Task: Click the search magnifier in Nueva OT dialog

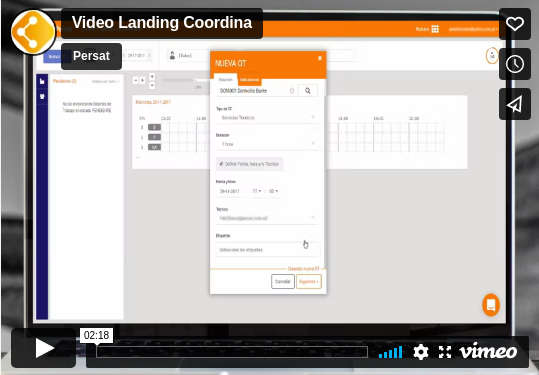Action: click(308, 91)
